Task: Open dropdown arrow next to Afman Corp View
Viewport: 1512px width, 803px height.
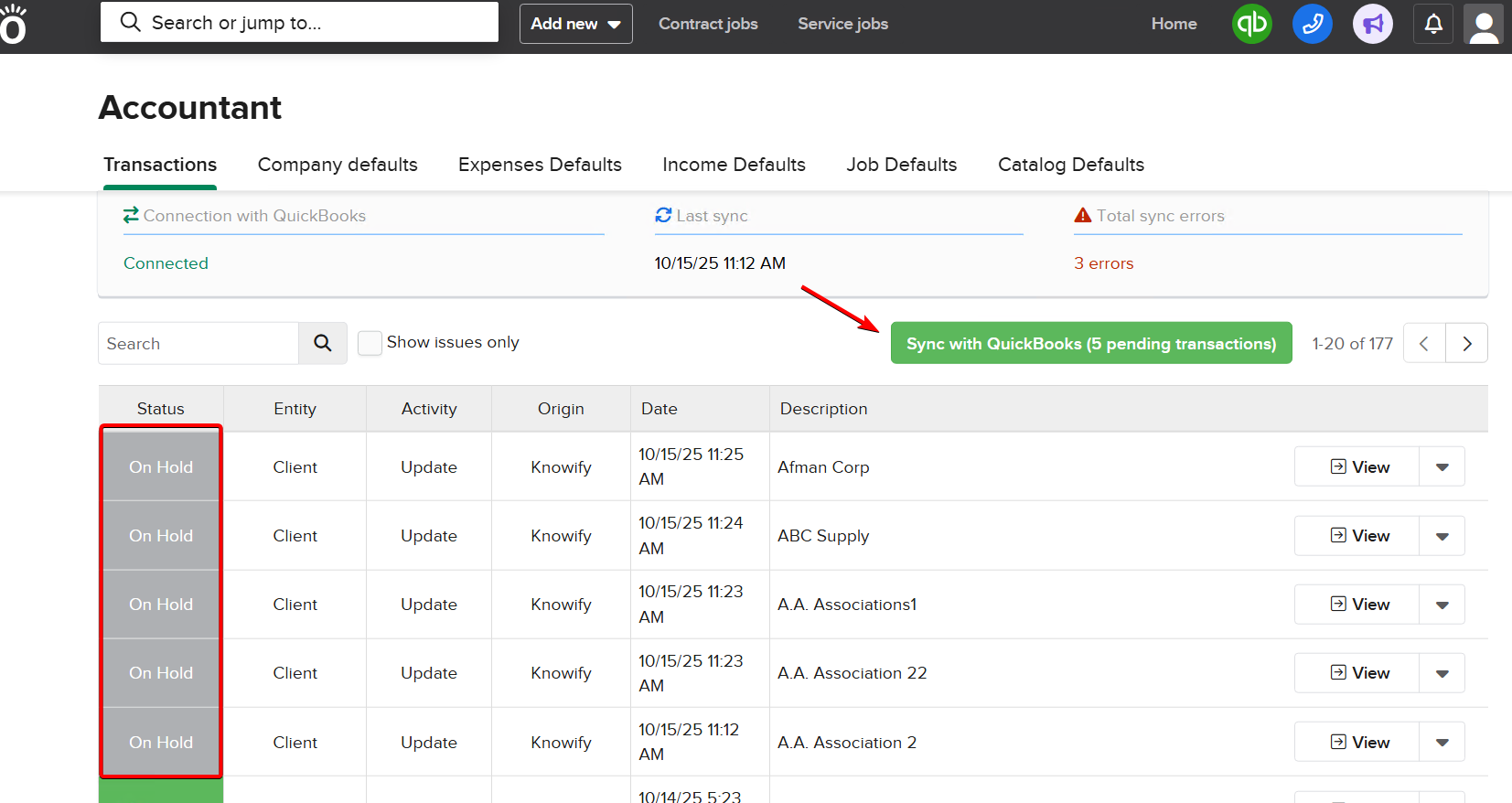Action: point(1442,466)
